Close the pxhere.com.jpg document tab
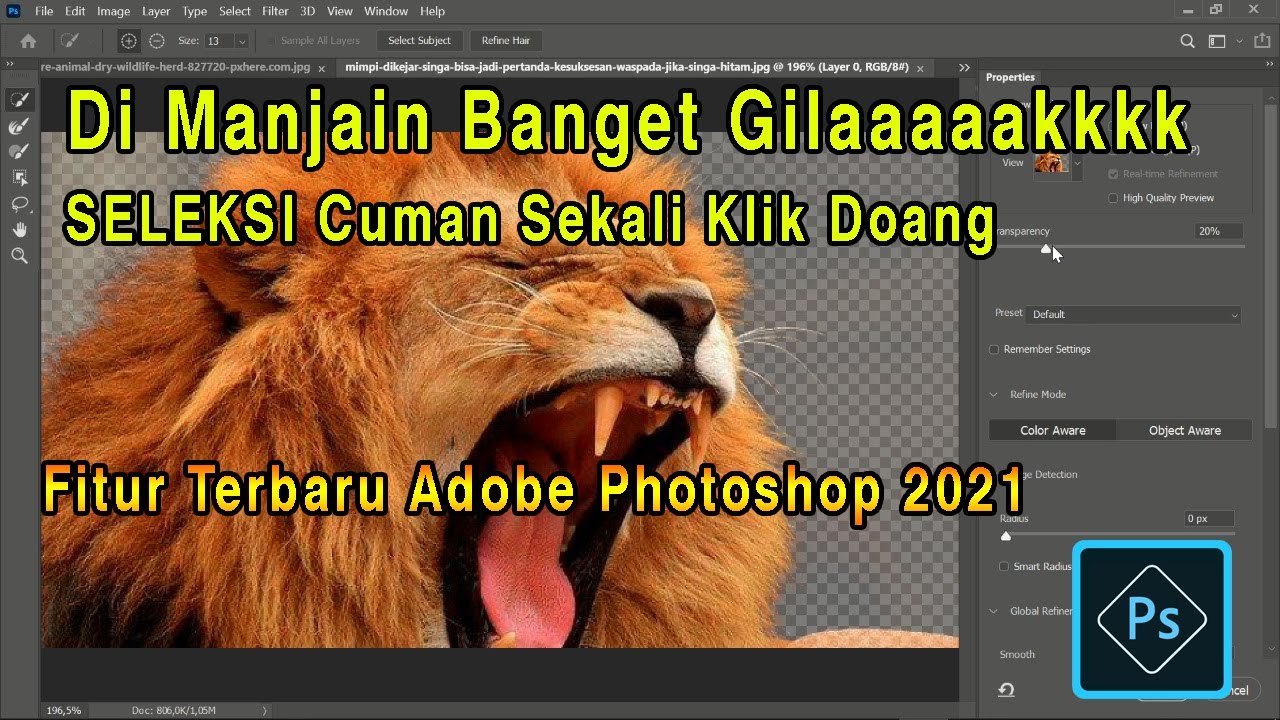Image resolution: width=1280 pixels, height=720 pixels. click(321, 67)
